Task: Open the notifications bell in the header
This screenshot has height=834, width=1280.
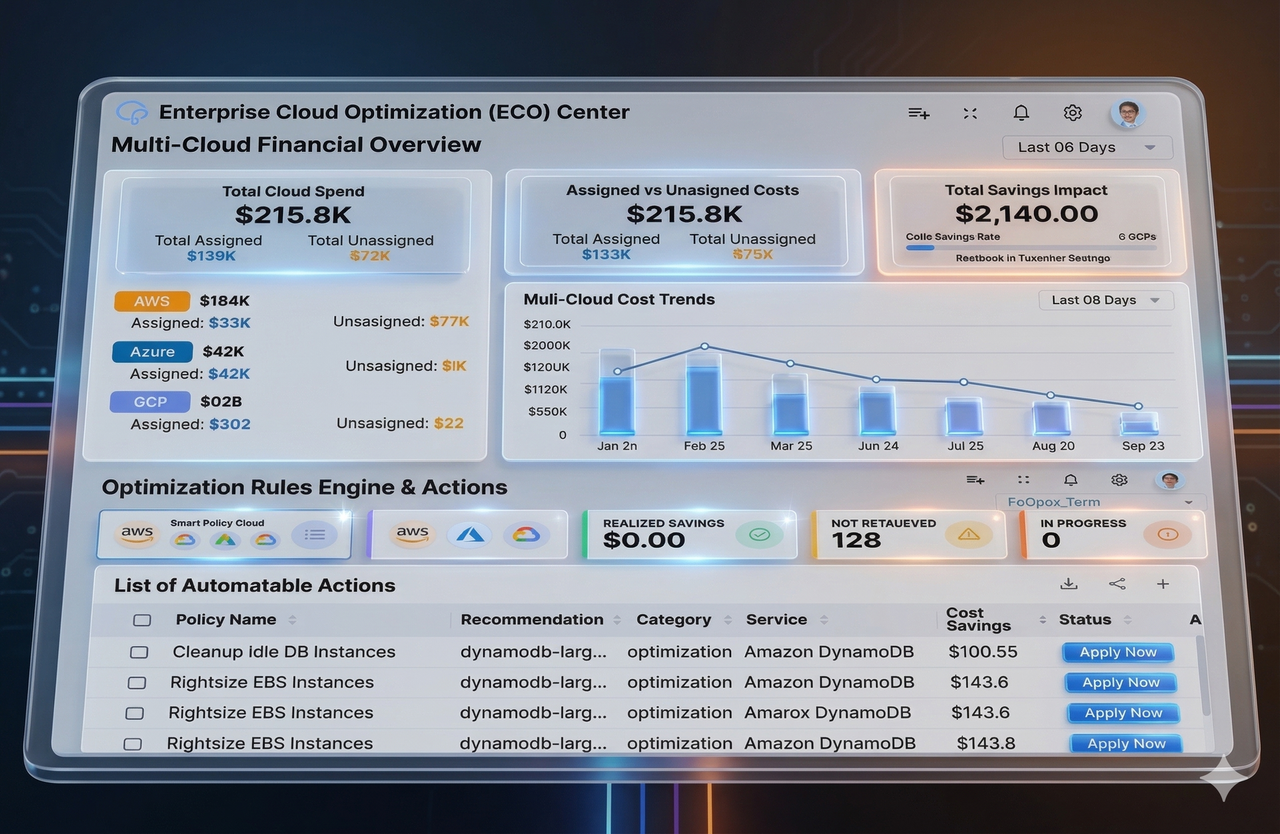Action: coord(1021,112)
